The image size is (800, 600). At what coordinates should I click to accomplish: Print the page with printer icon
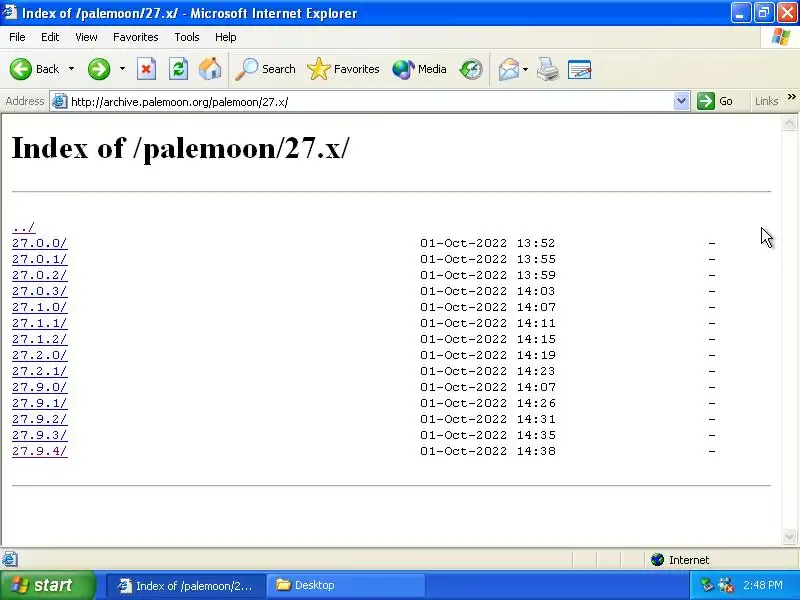(548, 69)
